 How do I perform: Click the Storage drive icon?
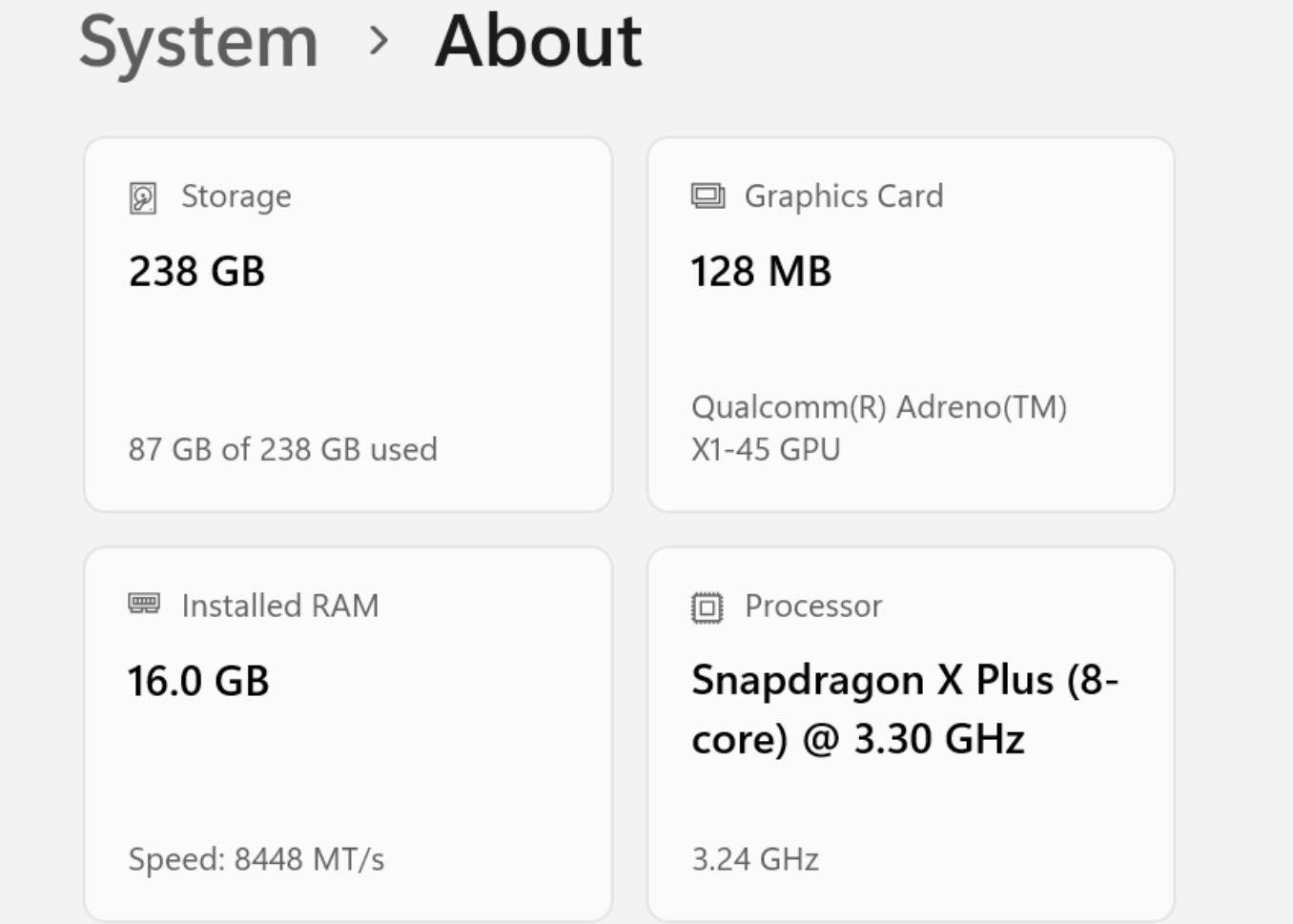point(143,198)
